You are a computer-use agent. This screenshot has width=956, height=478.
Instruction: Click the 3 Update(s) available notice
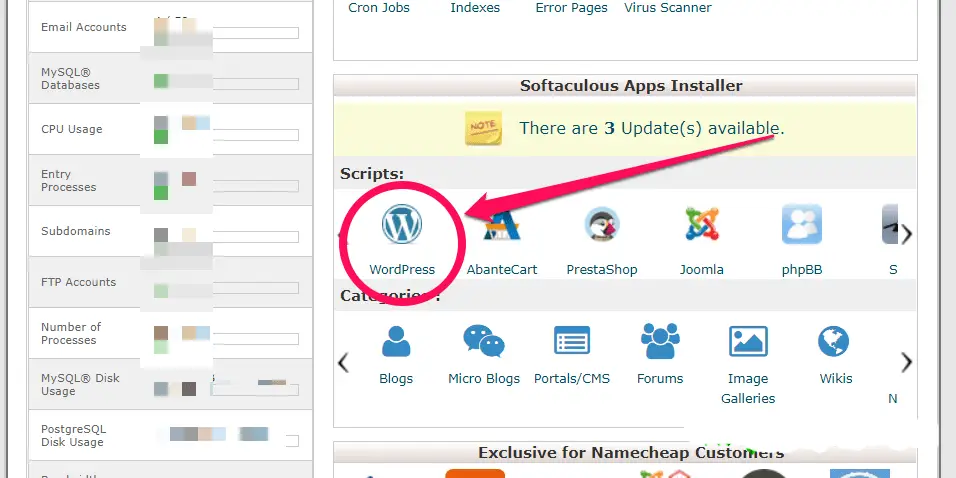click(x=652, y=128)
